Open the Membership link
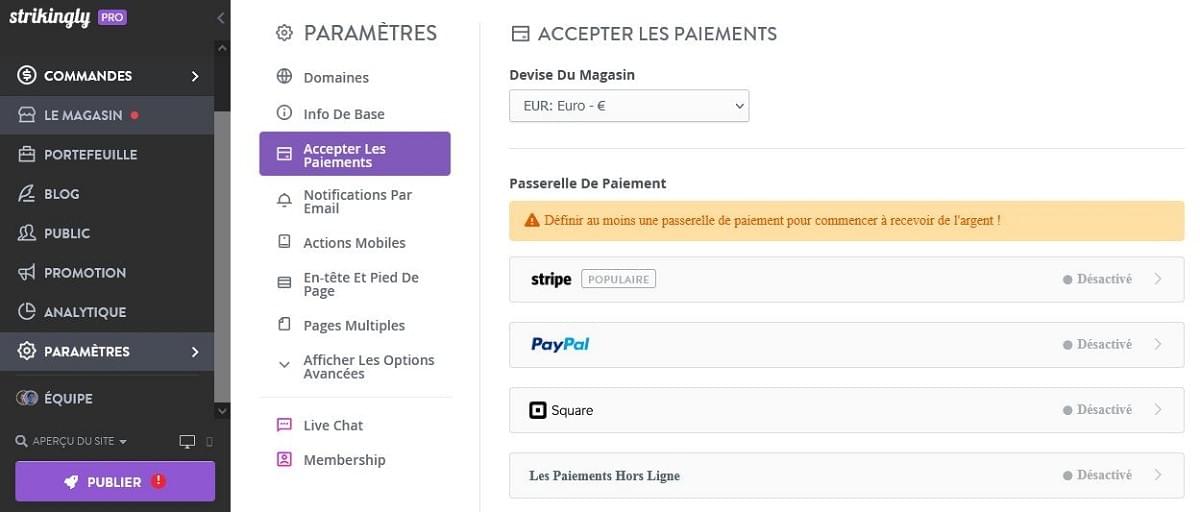This screenshot has height=512, width=1200. tap(344, 460)
